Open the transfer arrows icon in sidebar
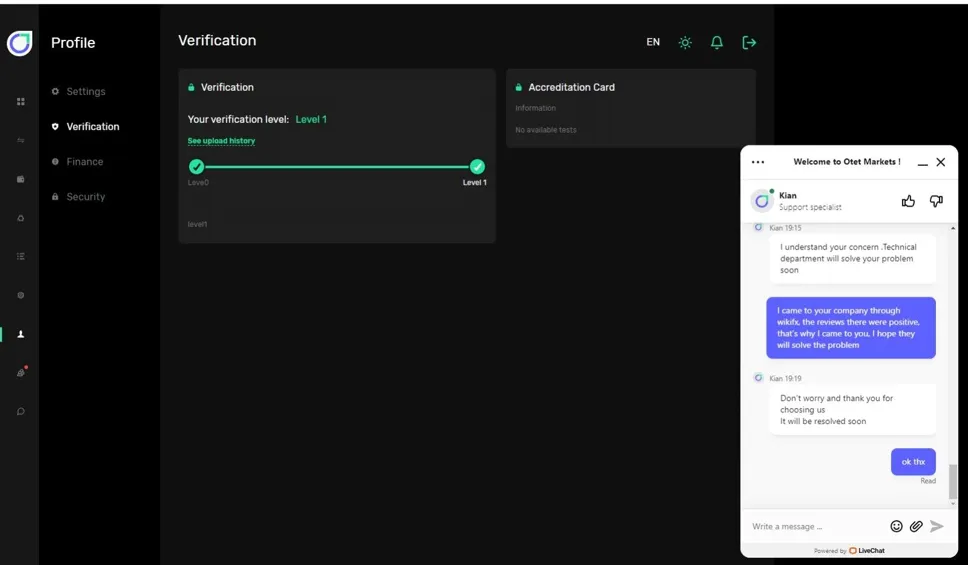 [x=20, y=140]
